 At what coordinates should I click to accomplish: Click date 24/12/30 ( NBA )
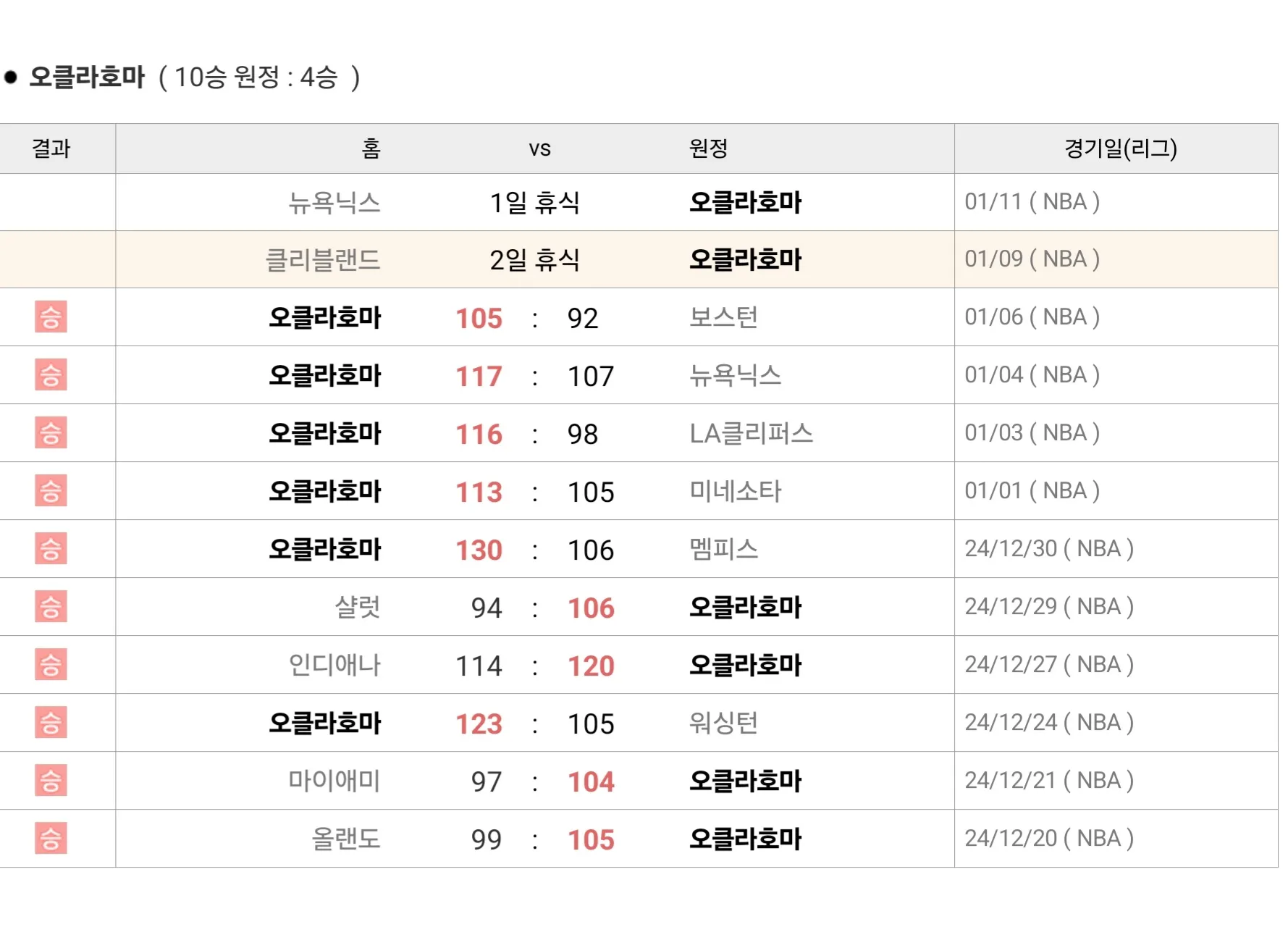[x=1049, y=549]
